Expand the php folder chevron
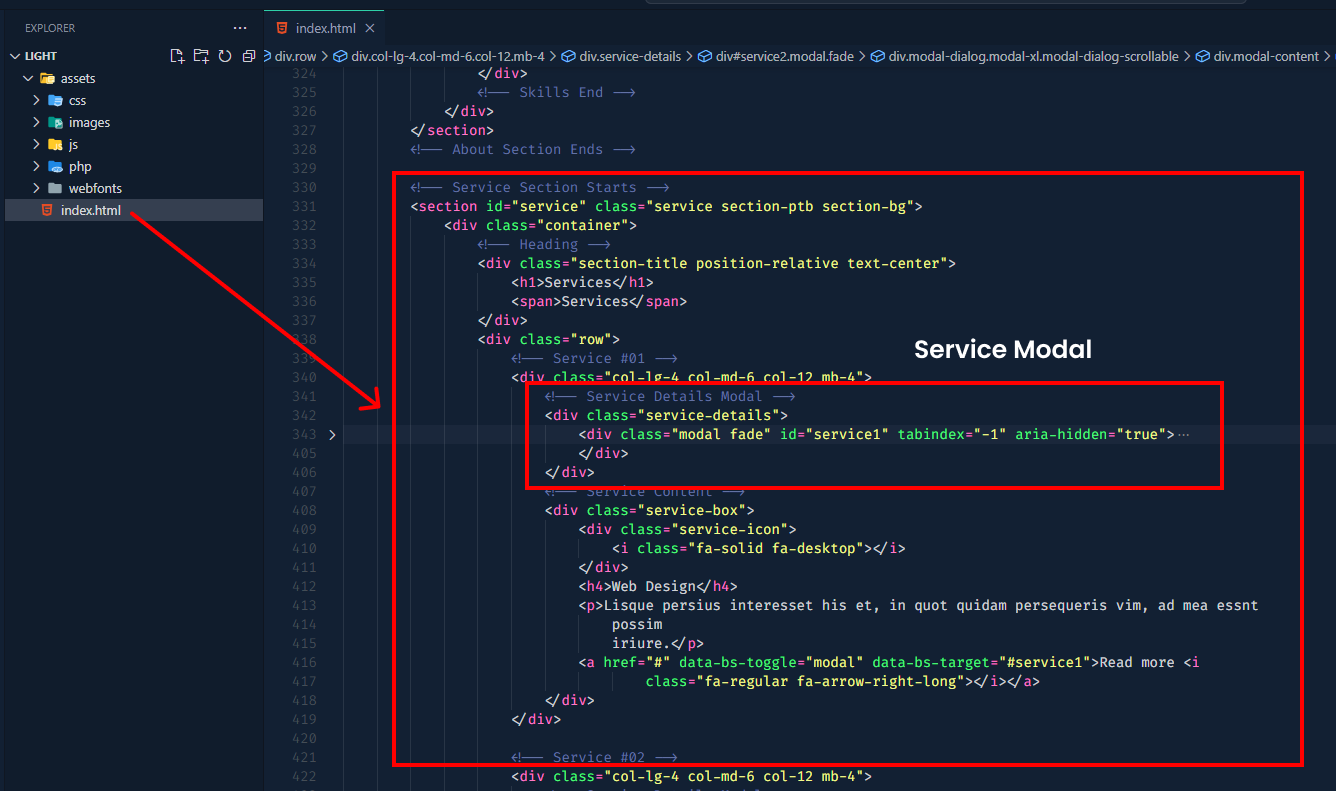The height and width of the screenshot is (791, 1336). click(x=36, y=166)
